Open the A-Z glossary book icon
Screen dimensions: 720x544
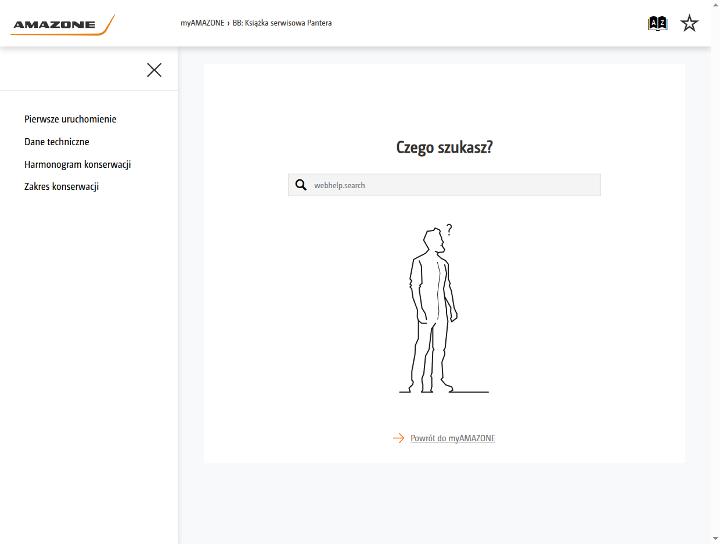657,23
